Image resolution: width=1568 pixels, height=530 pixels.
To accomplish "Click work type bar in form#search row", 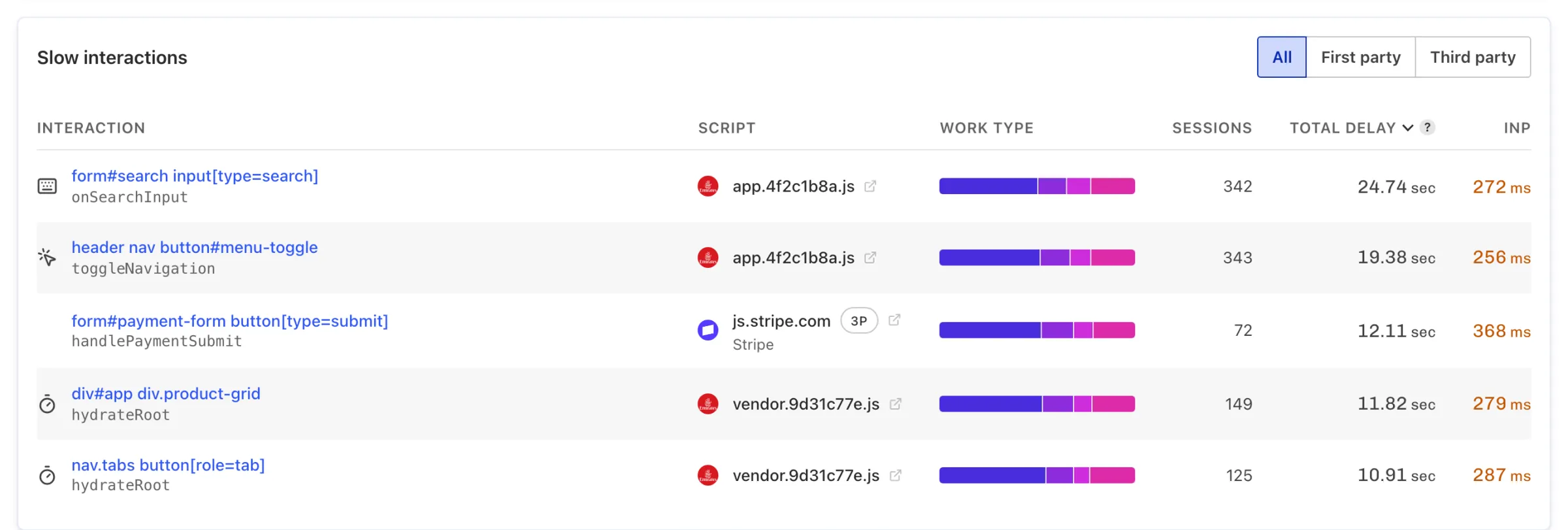I will click(x=1037, y=186).
